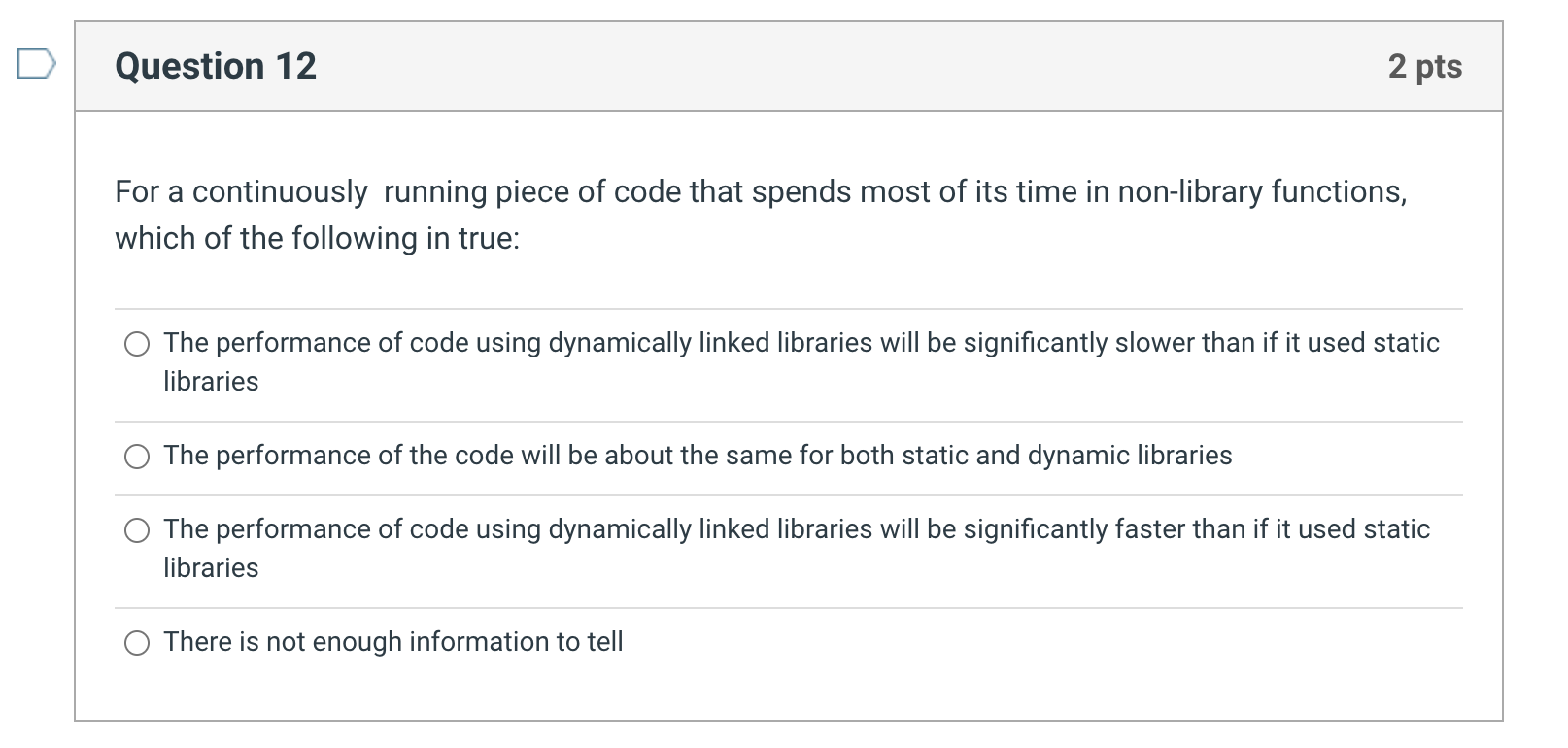The image size is (1568, 748).
Task: Click the Question 12 header text
Action: 215,66
